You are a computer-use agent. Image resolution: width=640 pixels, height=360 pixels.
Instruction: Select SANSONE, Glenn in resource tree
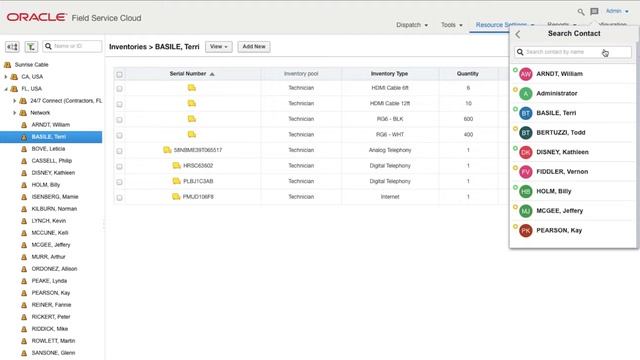[x=53, y=353]
